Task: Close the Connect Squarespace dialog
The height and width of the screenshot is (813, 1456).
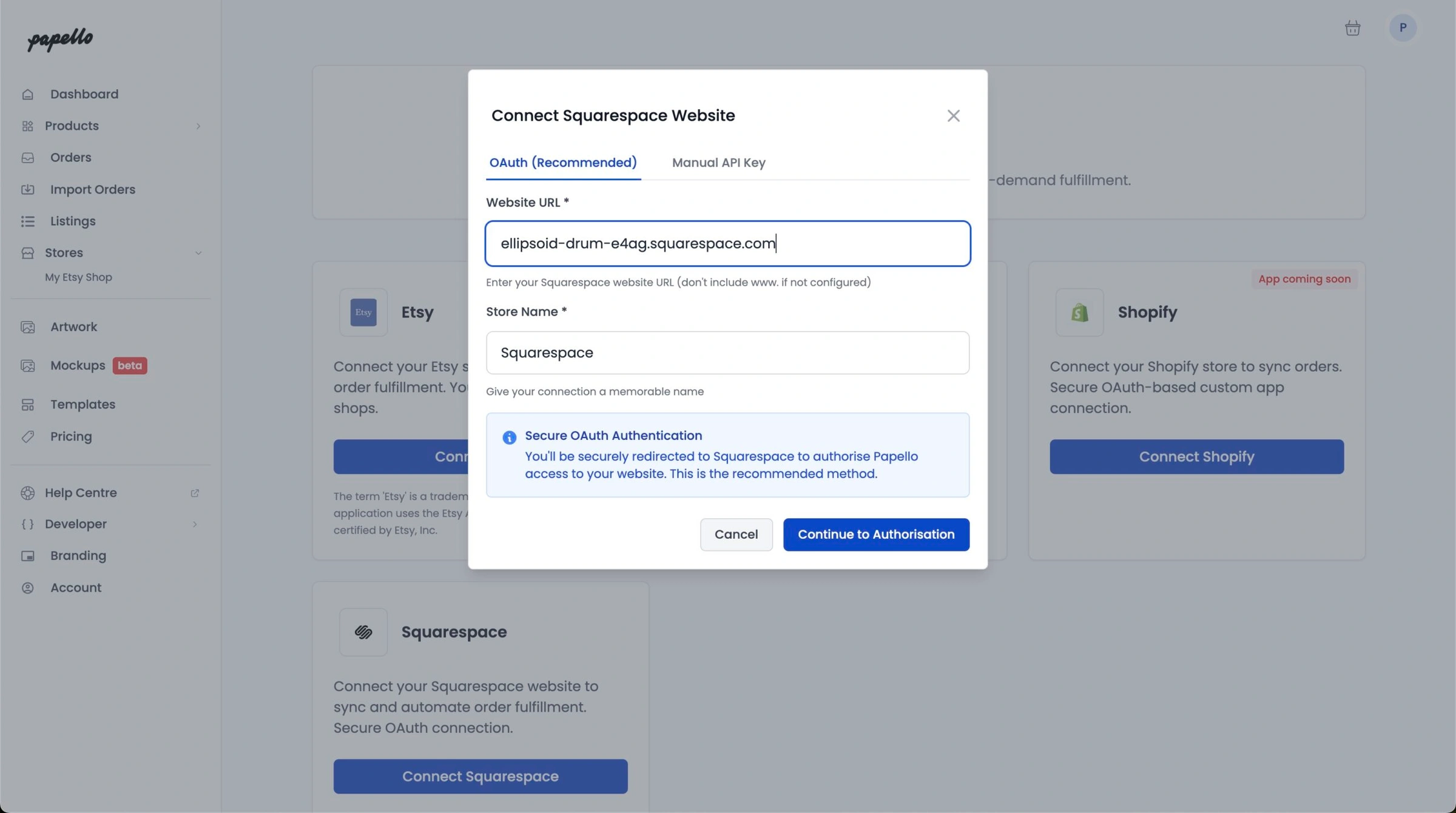Action: tap(953, 116)
